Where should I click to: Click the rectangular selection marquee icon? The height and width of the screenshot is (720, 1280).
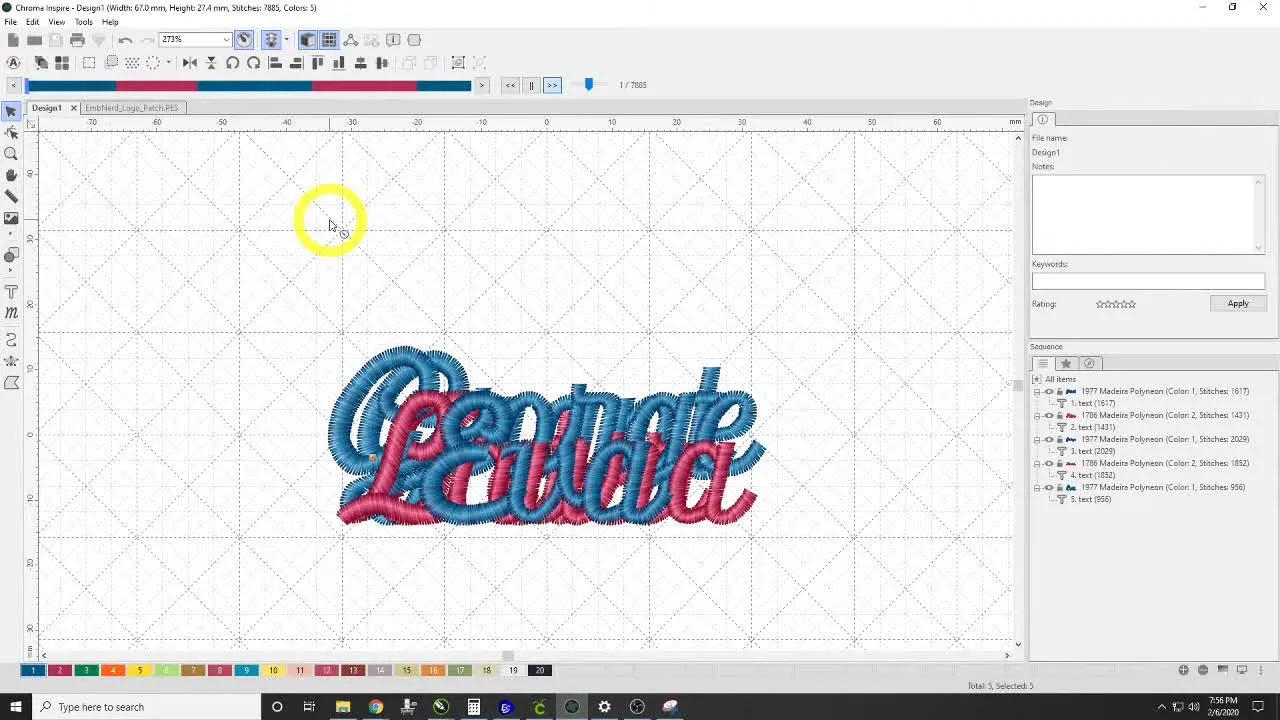(89, 63)
